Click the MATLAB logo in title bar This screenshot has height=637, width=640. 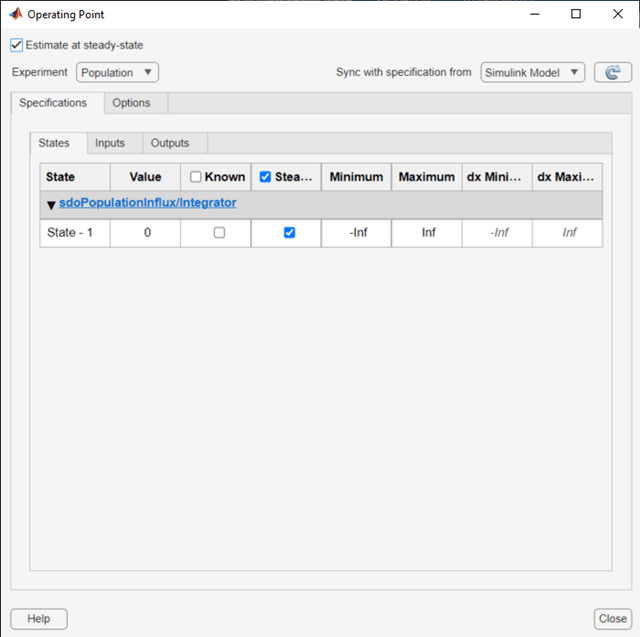[x=16, y=14]
